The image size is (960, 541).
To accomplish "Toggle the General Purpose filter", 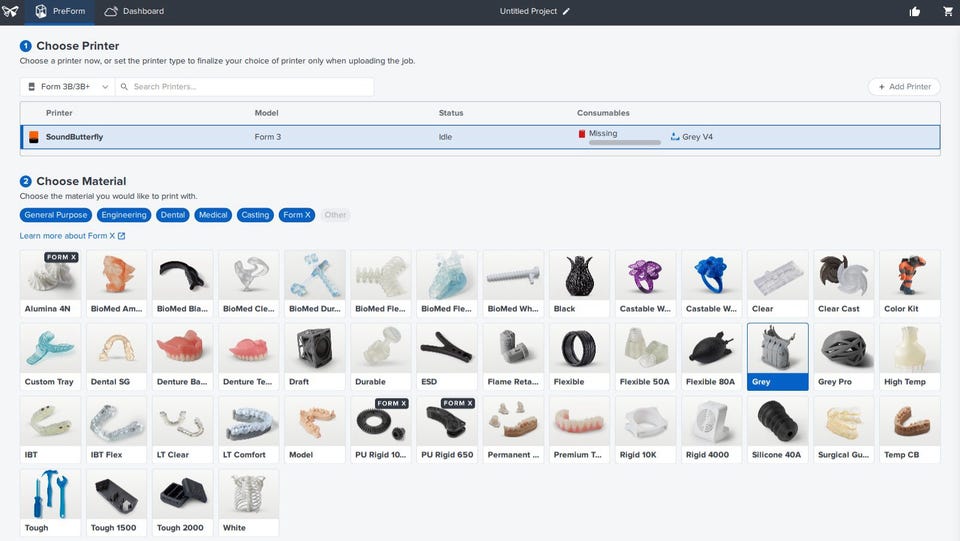I will [x=56, y=215].
